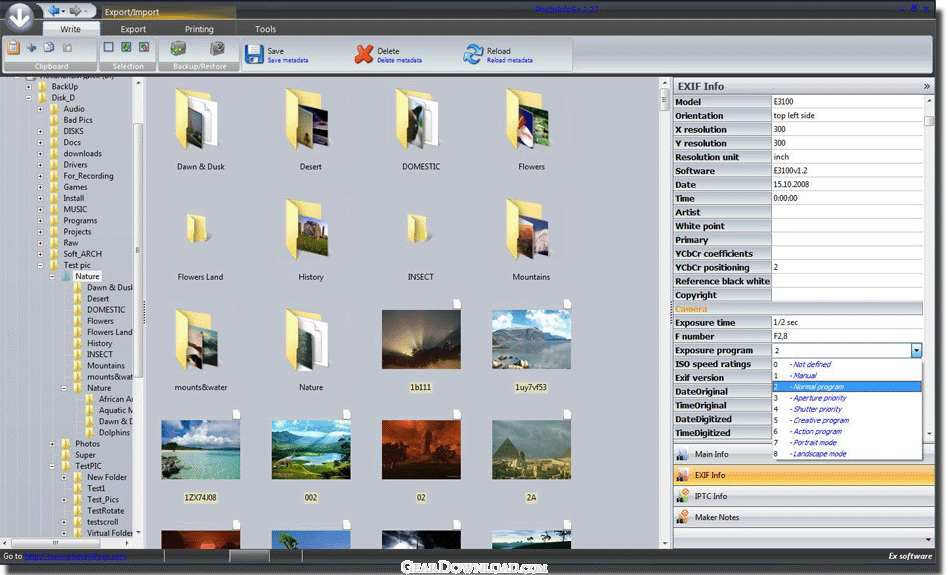Go forward with the gray arrow
Screen dimensions: 948x575
coord(76,11)
